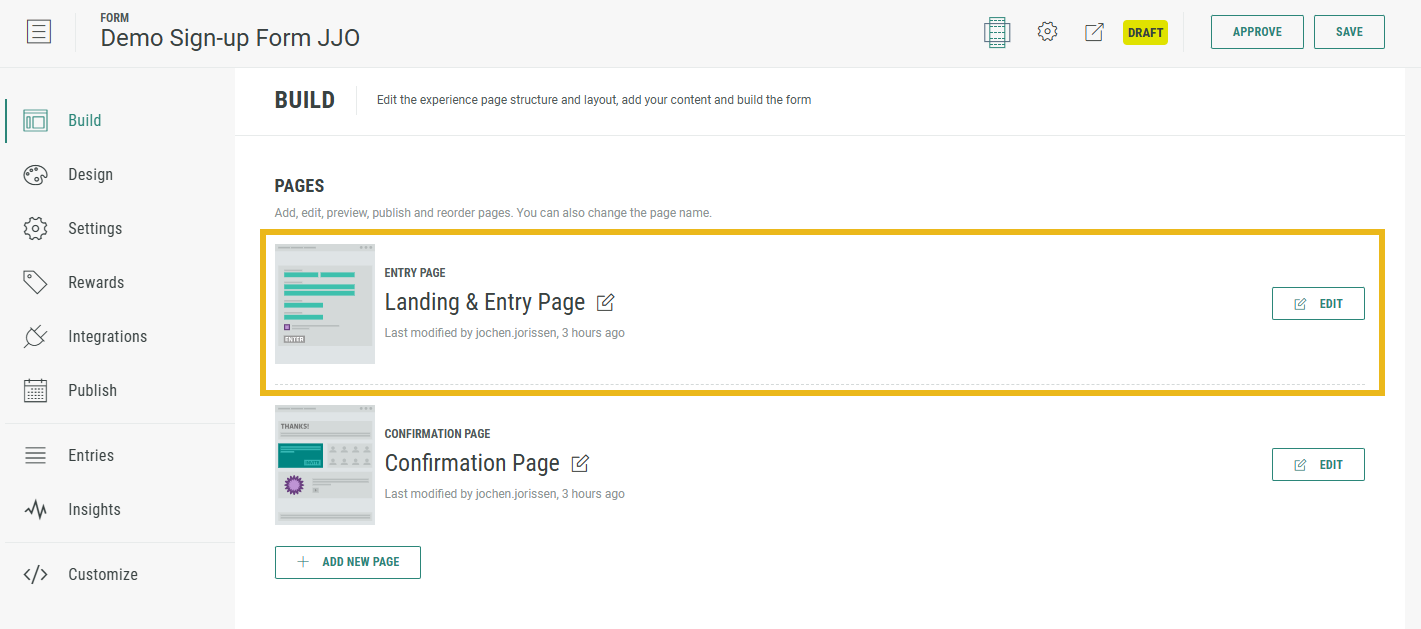Add a new page
1421x629 pixels.
coord(347,562)
